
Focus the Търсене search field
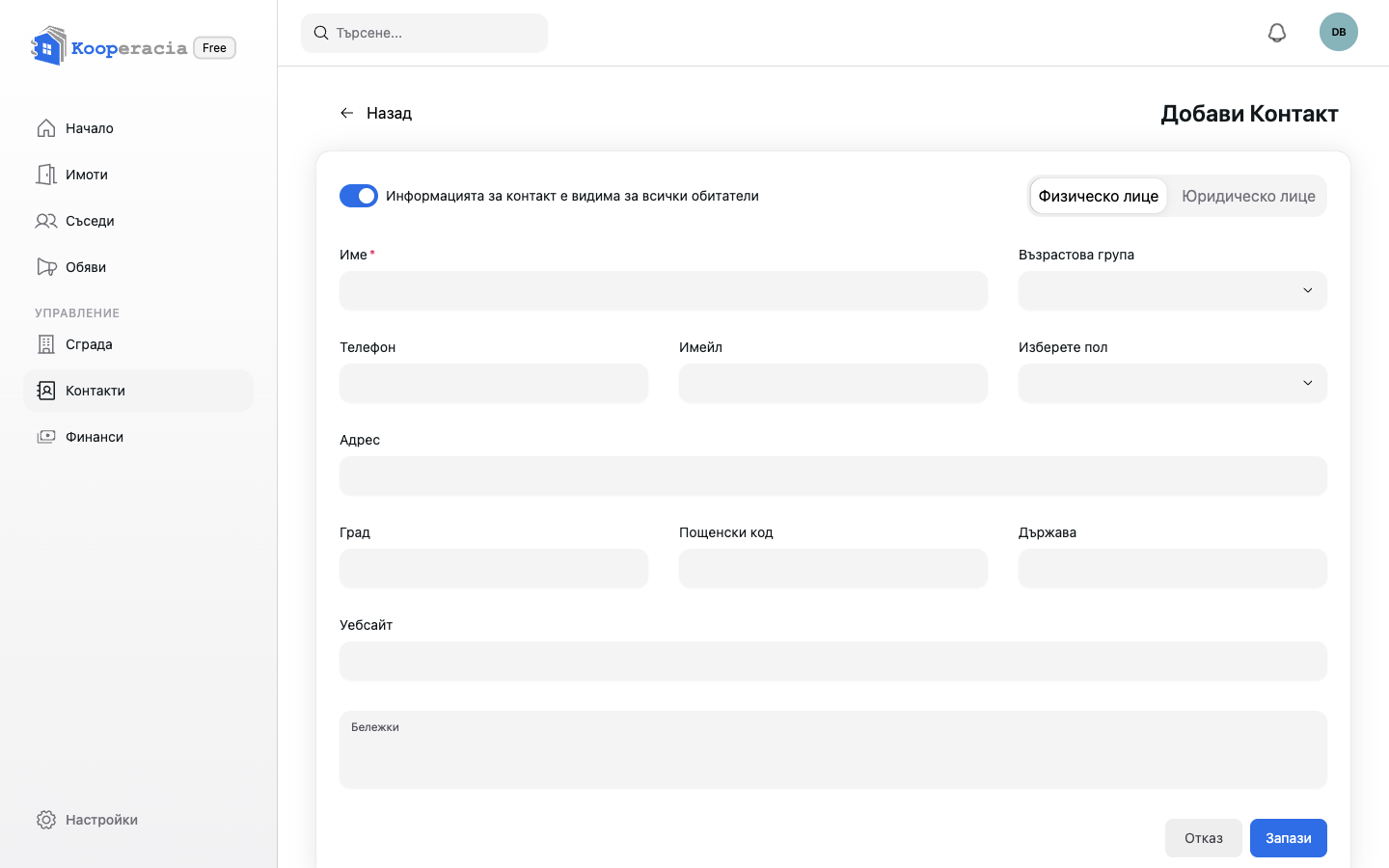(x=424, y=33)
